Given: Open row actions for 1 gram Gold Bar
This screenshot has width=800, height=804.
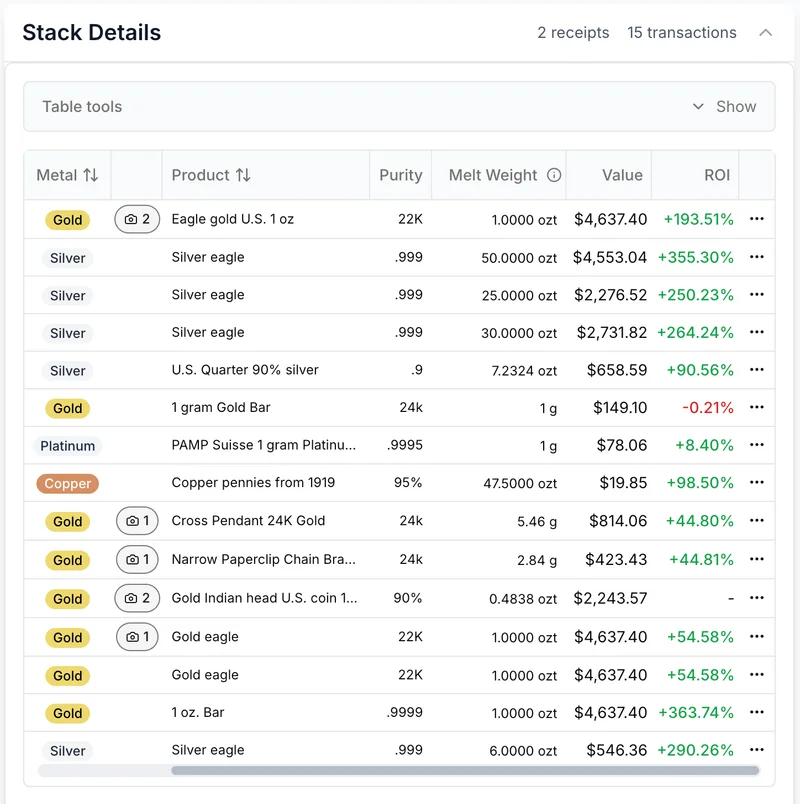Looking at the screenshot, I should 758,408.
